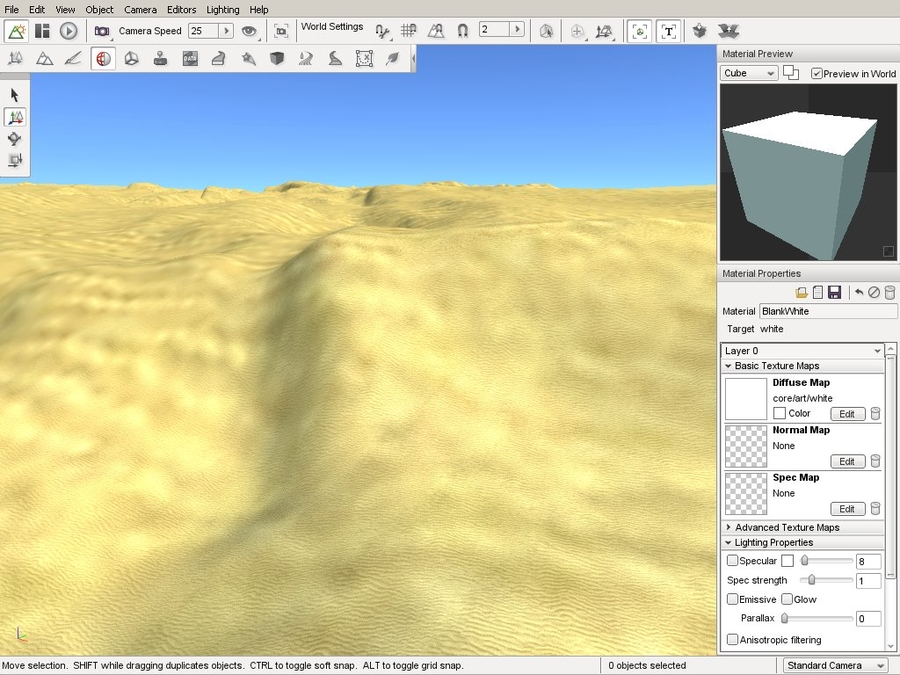This screenshot has height=675, width=900.
Task: Enable the Preview in World checkbox
Action: [x=817, y=73]
